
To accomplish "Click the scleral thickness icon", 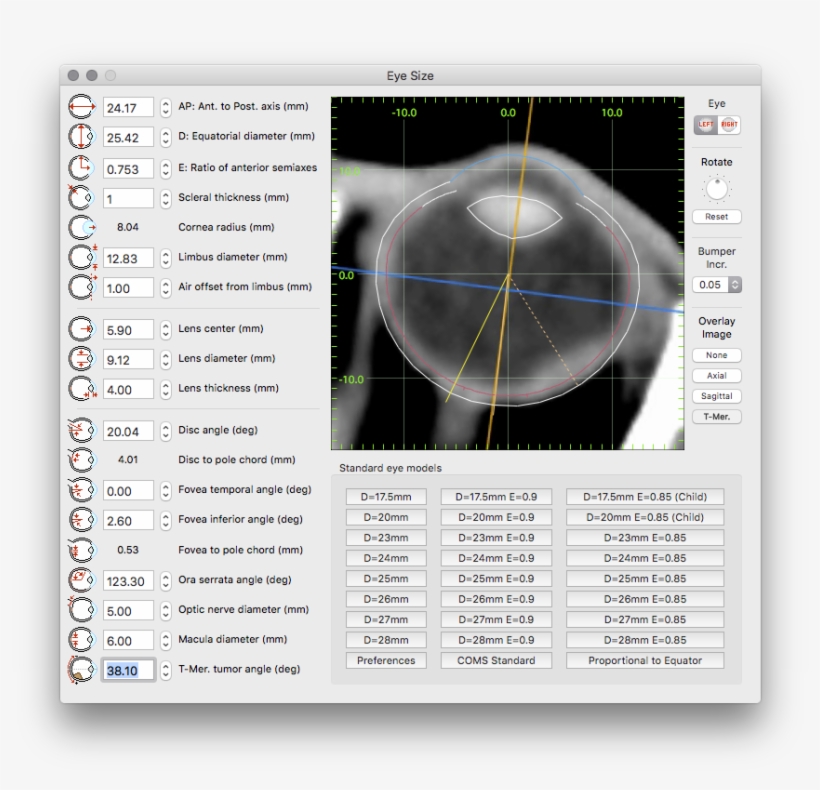I will (x=80, y=197).
